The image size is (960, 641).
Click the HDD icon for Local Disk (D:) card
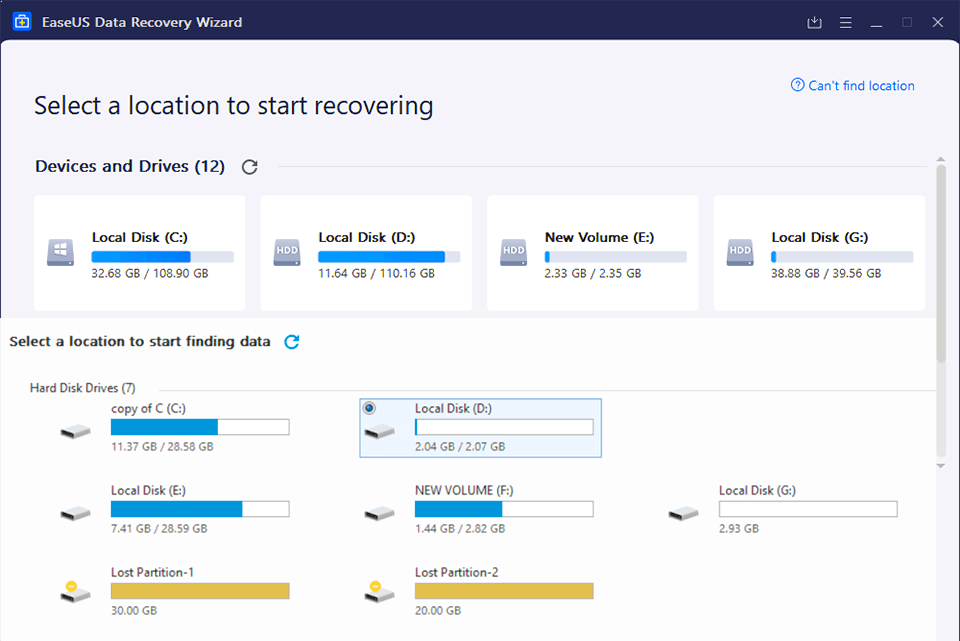287,252
